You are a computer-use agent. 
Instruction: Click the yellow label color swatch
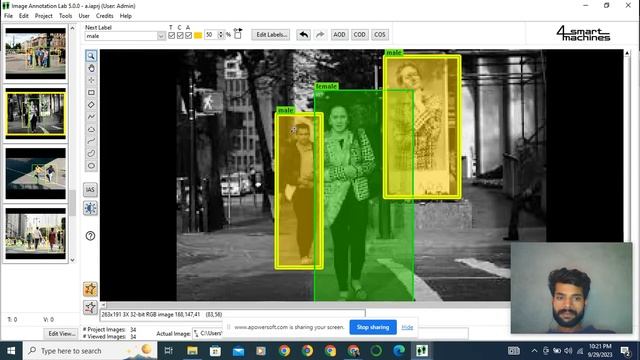click(x=198, y=36)
